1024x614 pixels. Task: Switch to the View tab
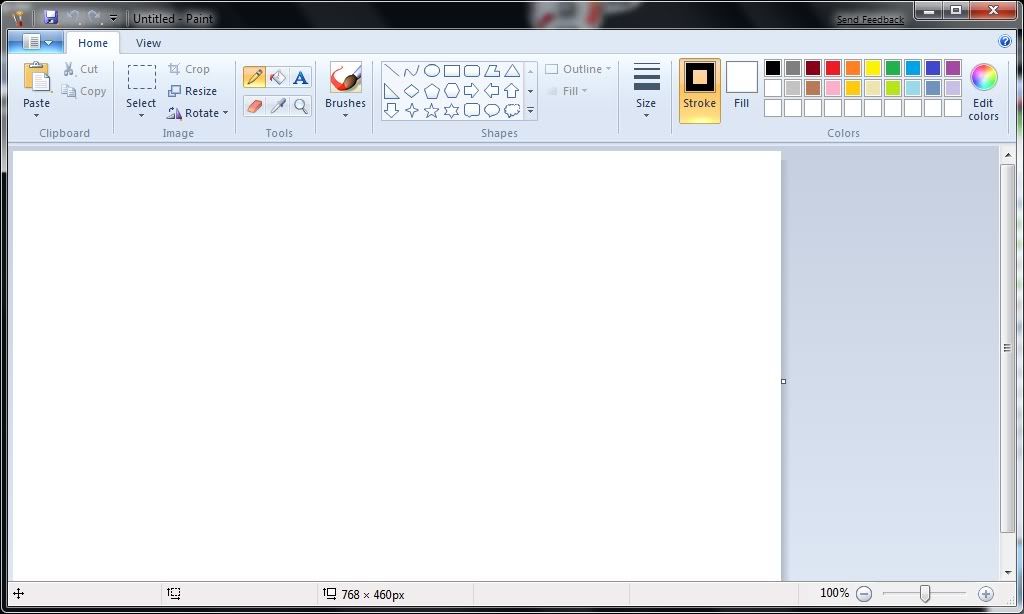pyautogui.click(x=148, y=43)
